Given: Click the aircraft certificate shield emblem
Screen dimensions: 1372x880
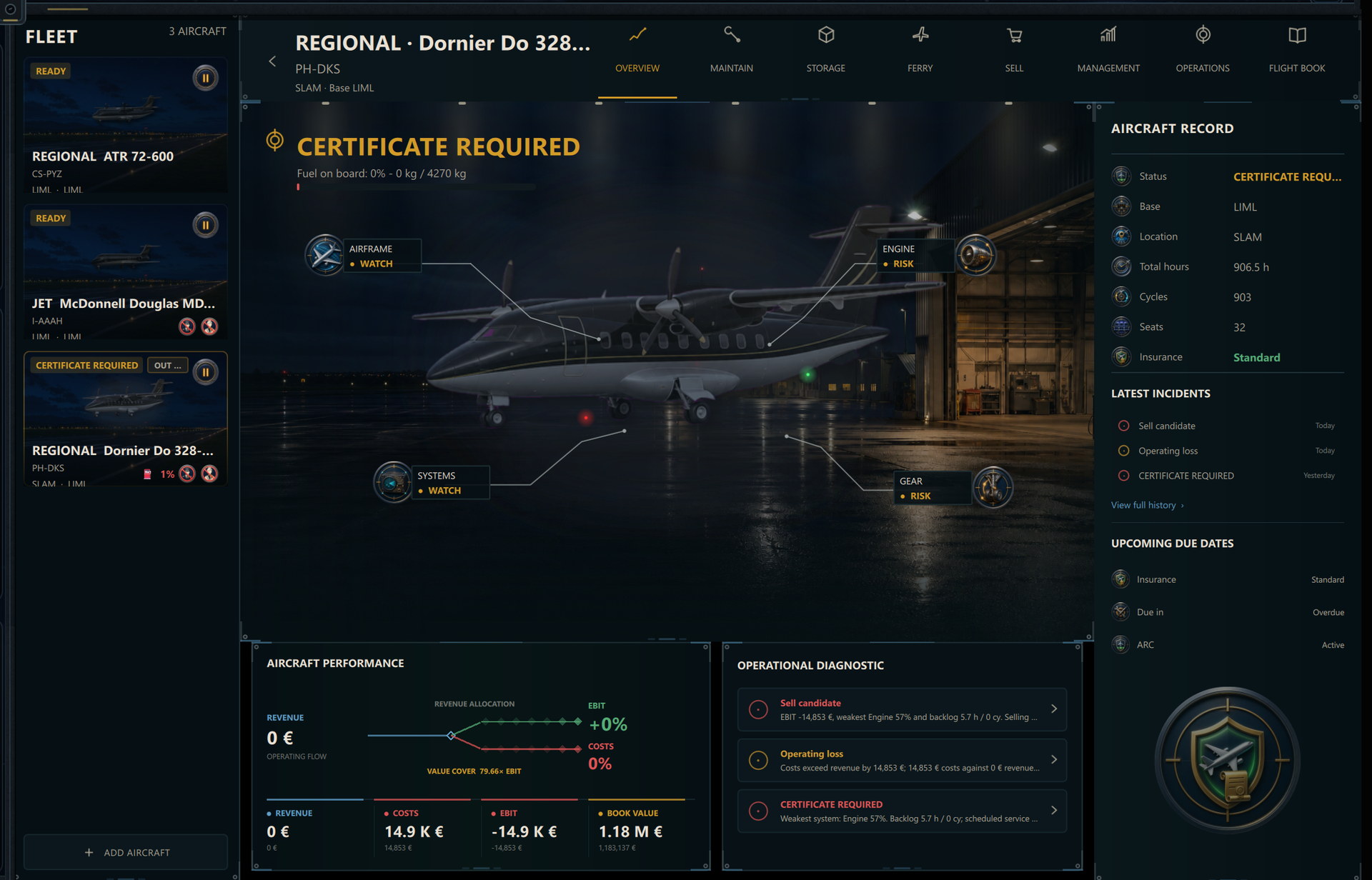Looking at the screenshot, I should [1228, 759].
